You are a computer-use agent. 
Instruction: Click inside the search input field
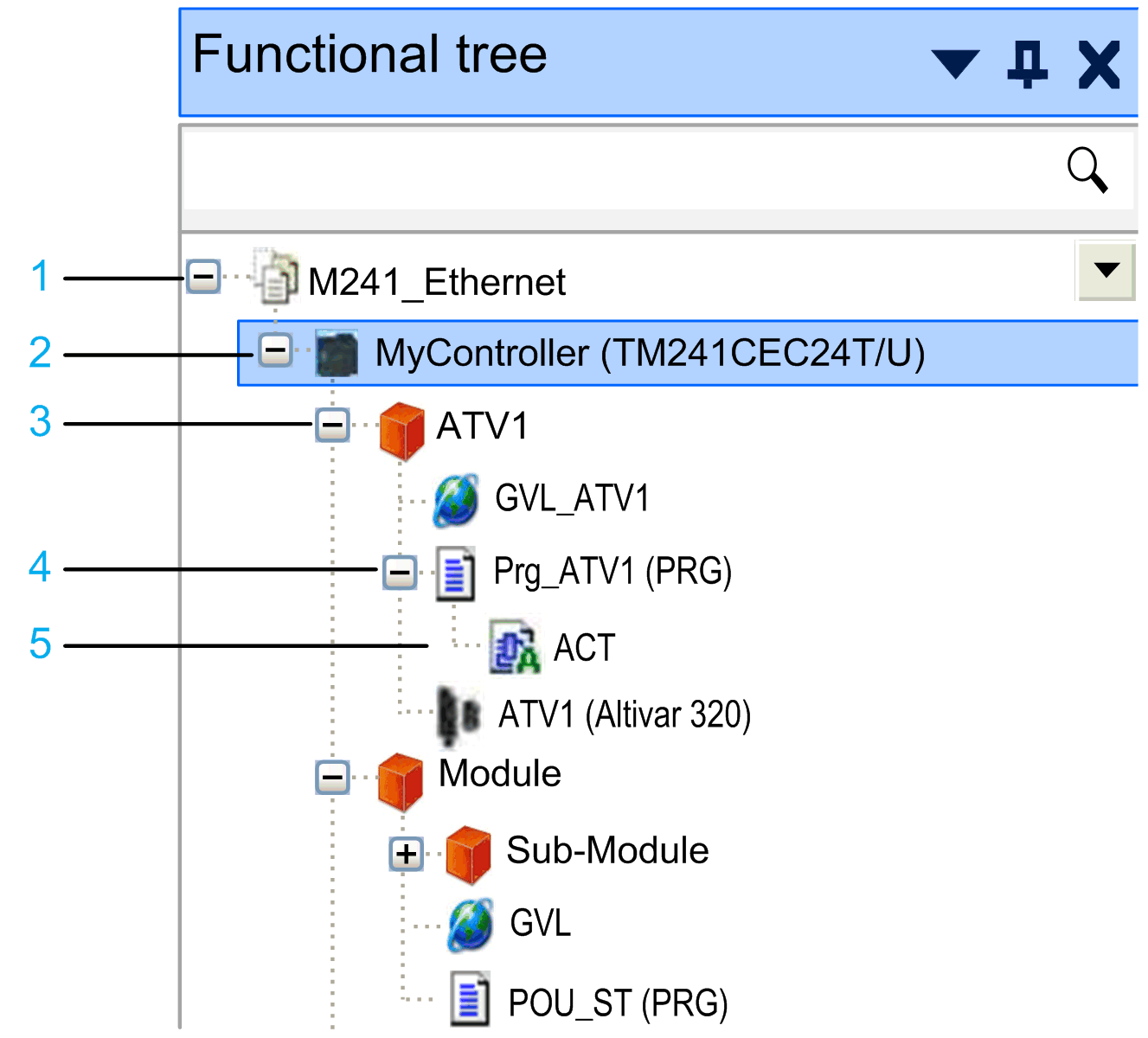point(606,170)
